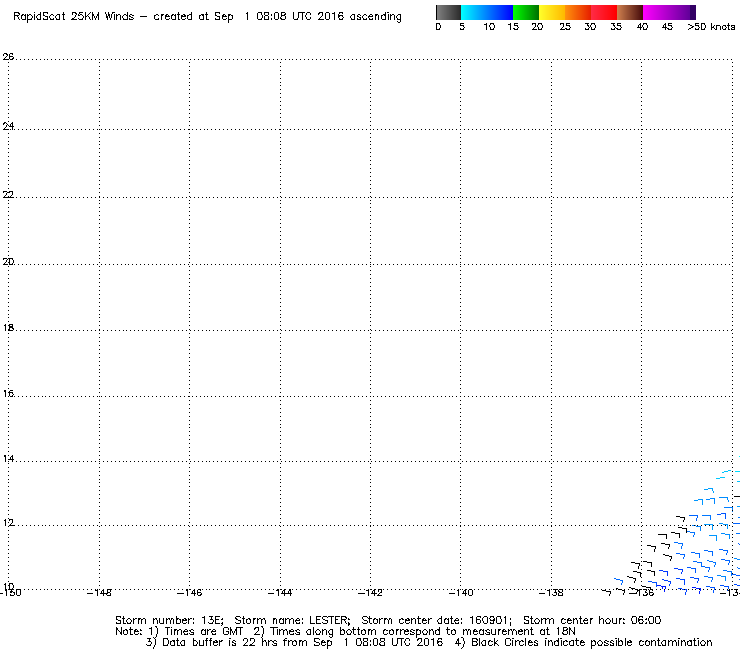
Task: Click the latitude label 24
Action: [x=8, y=126]
